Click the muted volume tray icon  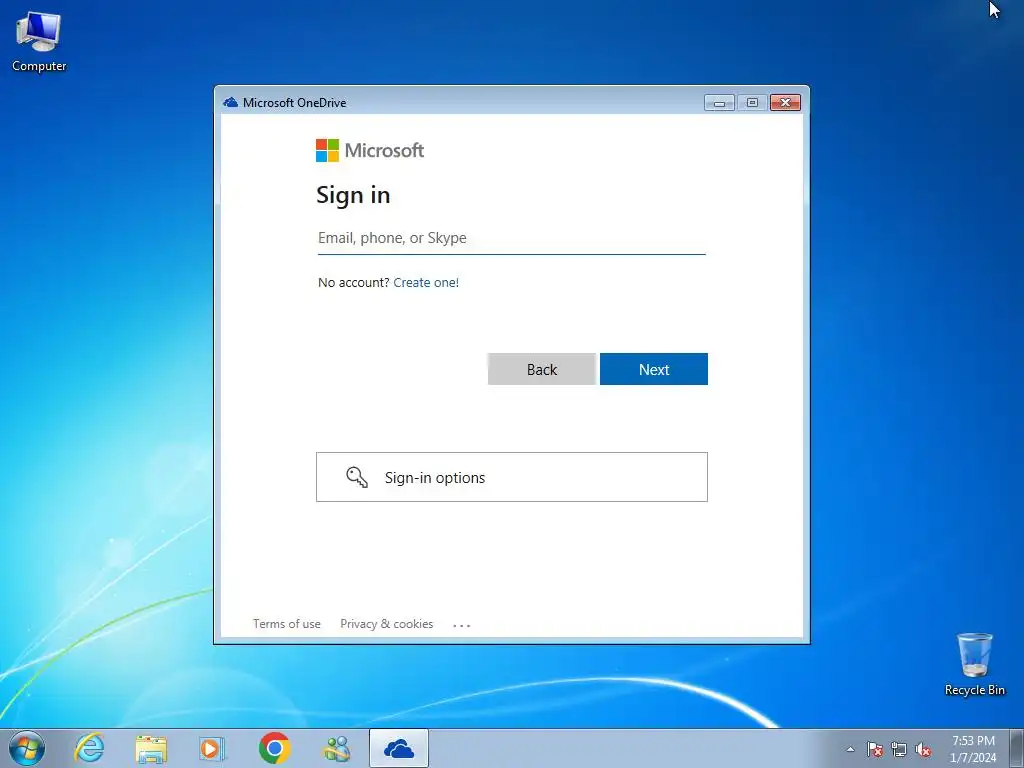pyautogui.click(x=923, y=749)
